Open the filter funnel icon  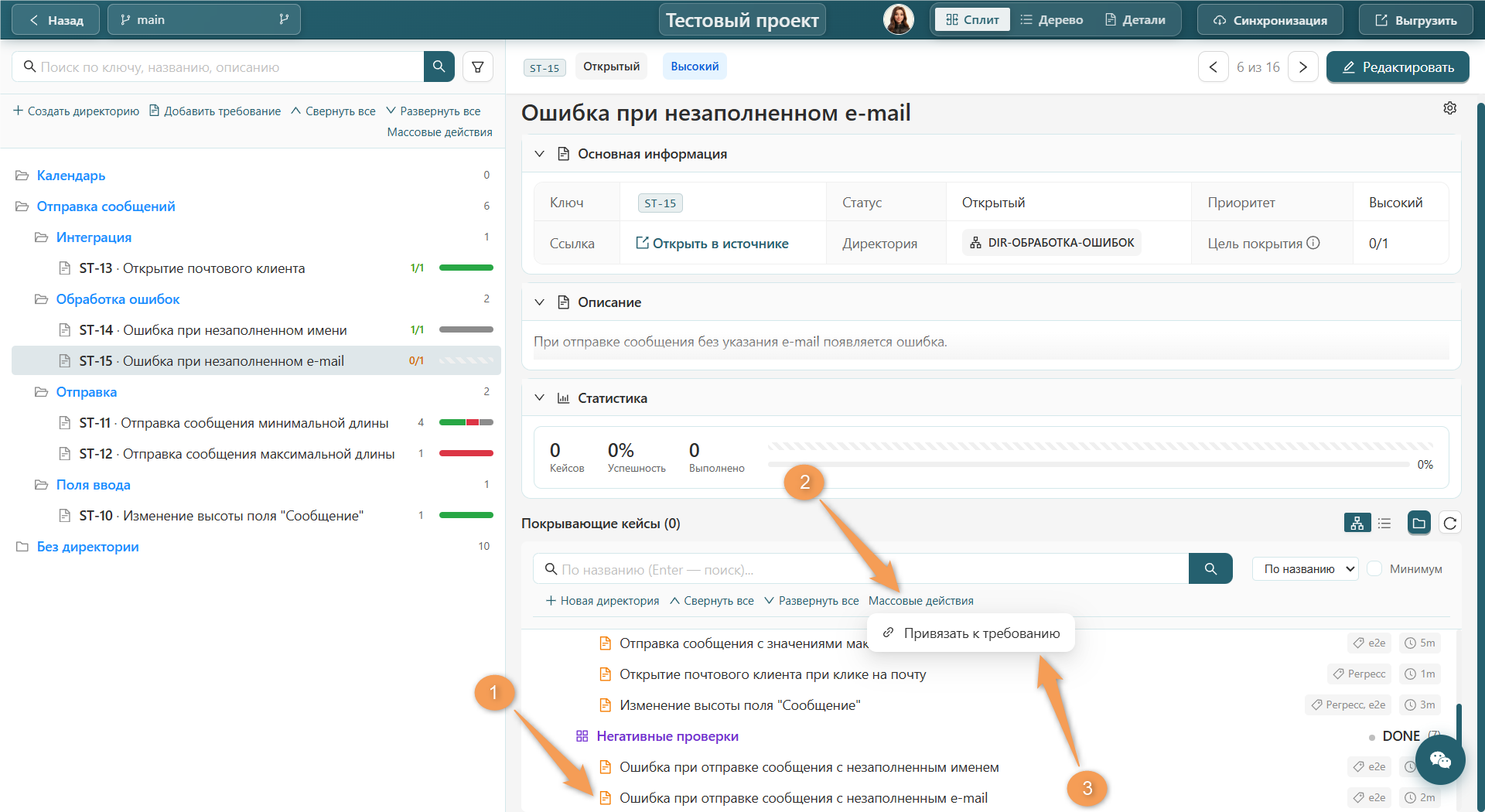478,67
